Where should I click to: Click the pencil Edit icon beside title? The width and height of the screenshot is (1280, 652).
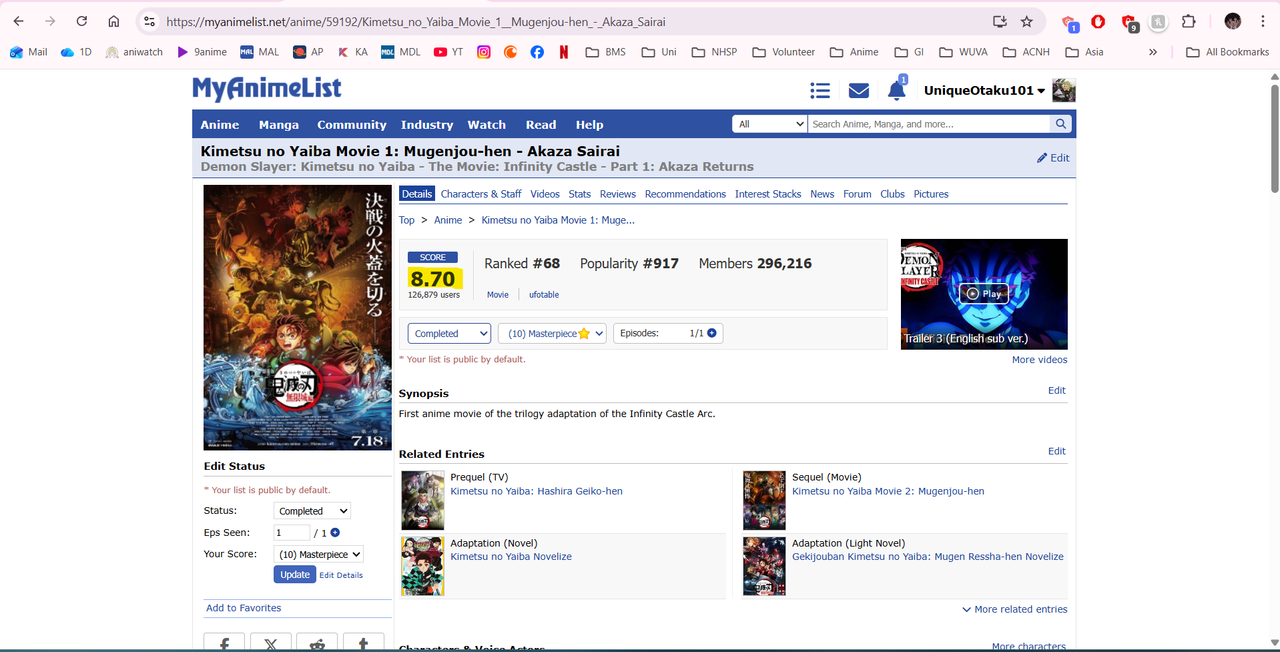tap(1053, 158)
